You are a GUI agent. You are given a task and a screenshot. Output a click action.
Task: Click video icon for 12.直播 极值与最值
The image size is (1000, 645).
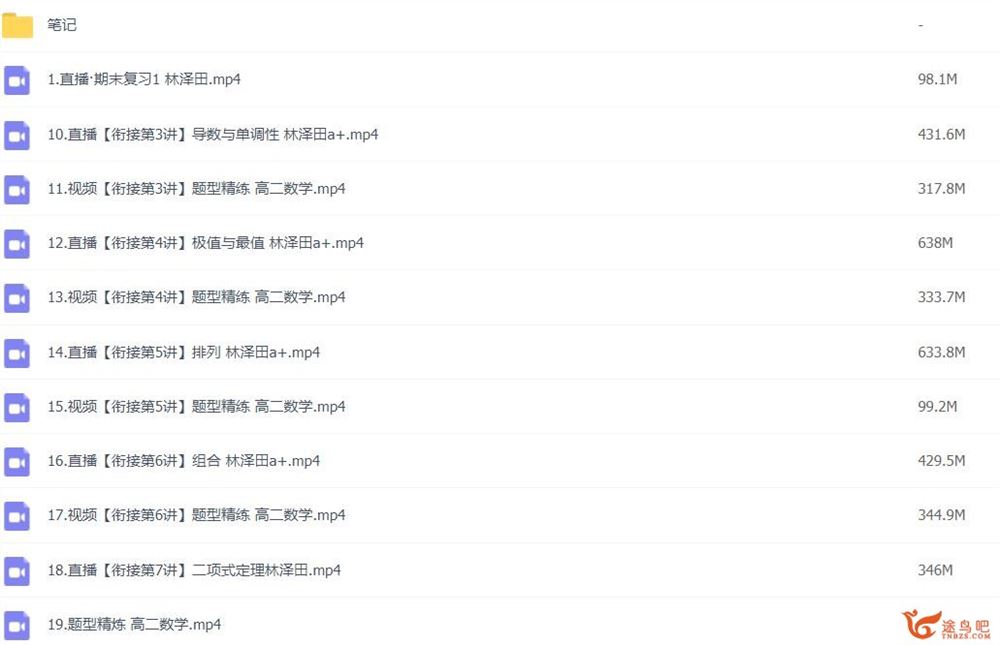(17, 244)
